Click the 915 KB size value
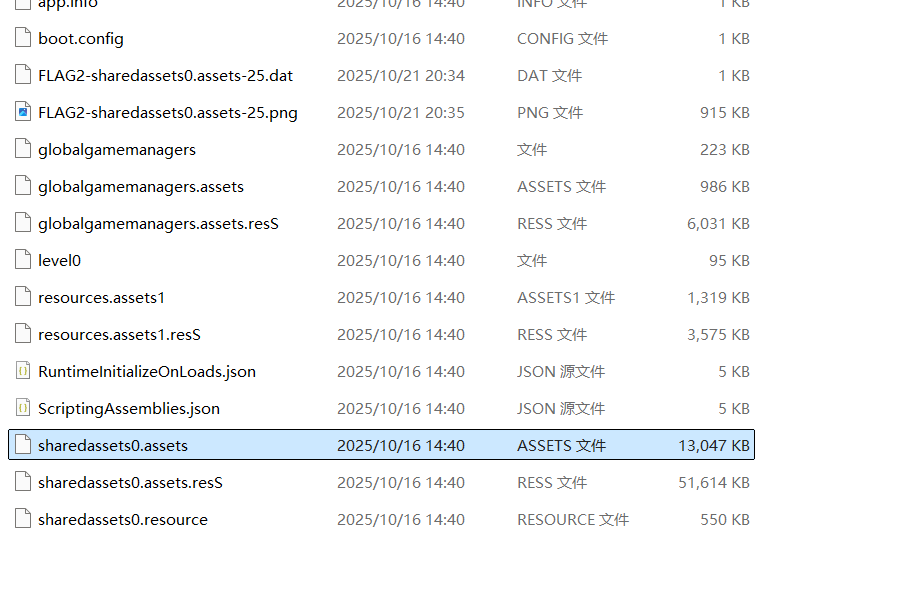Viewport: 901px width, 610px height. pyautogui.click(x=725, y=113)
